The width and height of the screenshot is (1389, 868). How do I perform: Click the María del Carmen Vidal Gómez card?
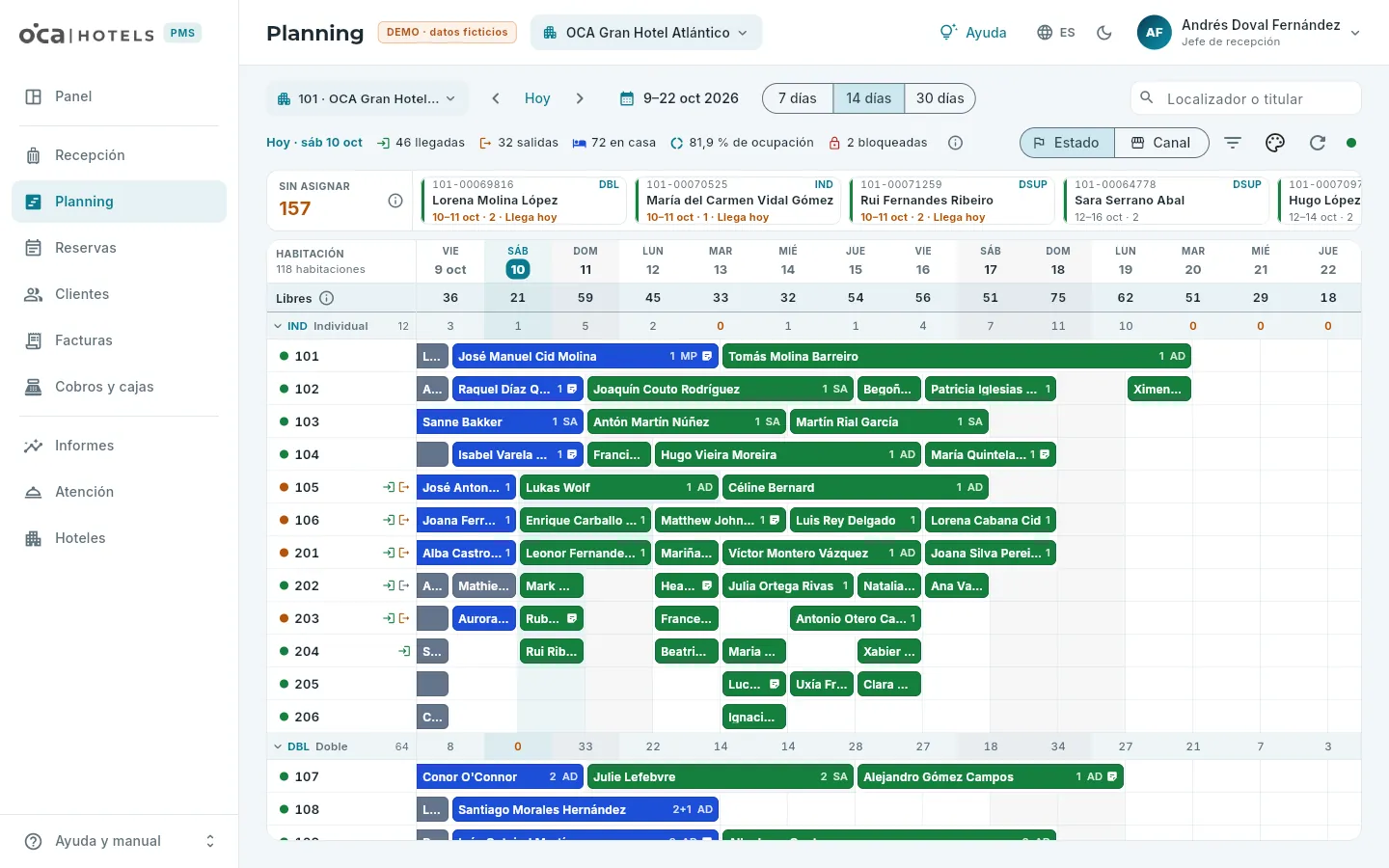coord(738,201)
